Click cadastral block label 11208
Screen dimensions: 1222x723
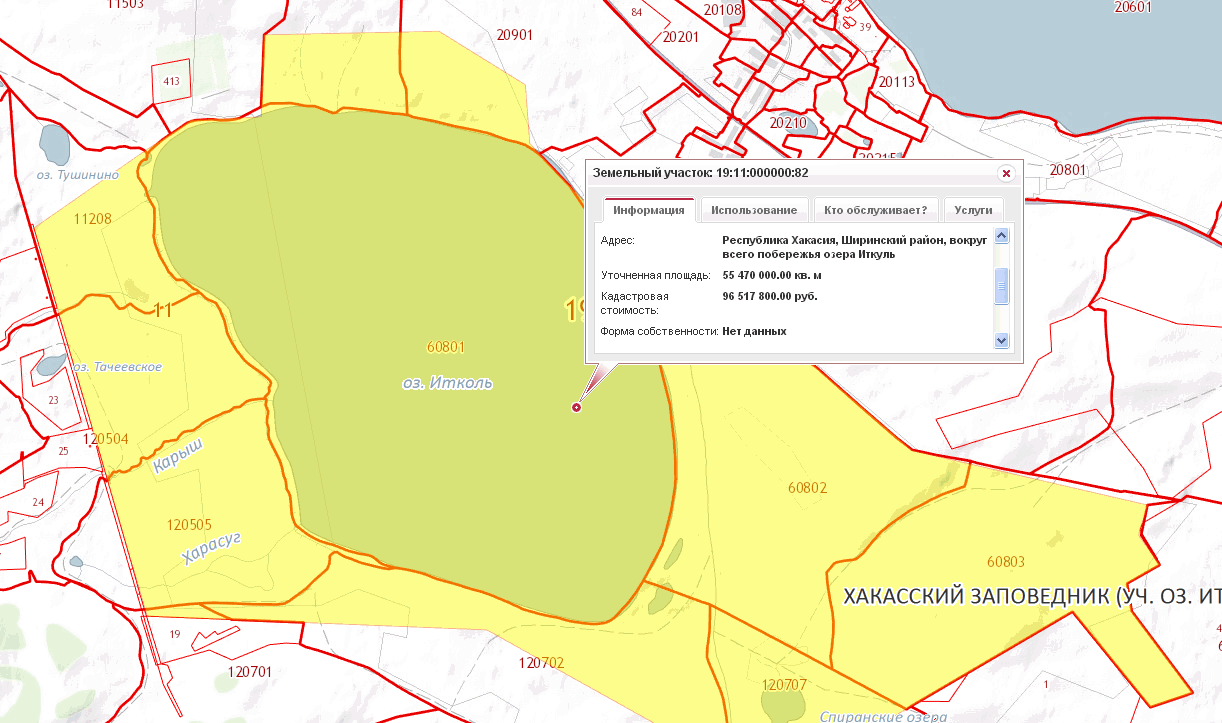click(93, 218)
